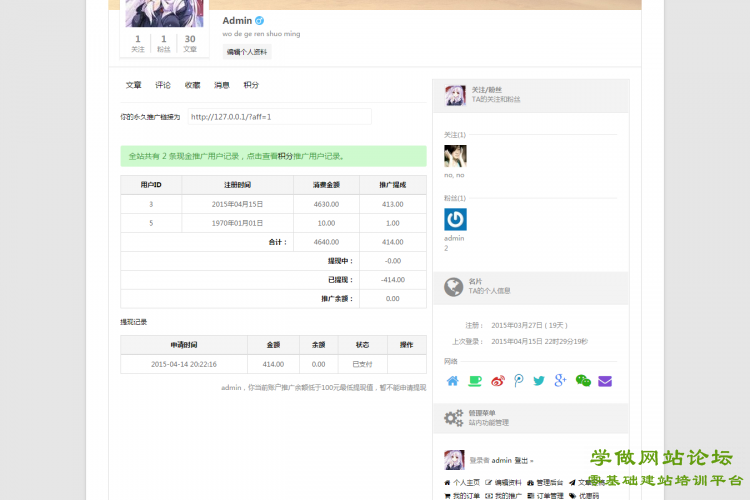Click the 消费金额 column header
The height and width of the screenshot is (500, 750).
326,185
